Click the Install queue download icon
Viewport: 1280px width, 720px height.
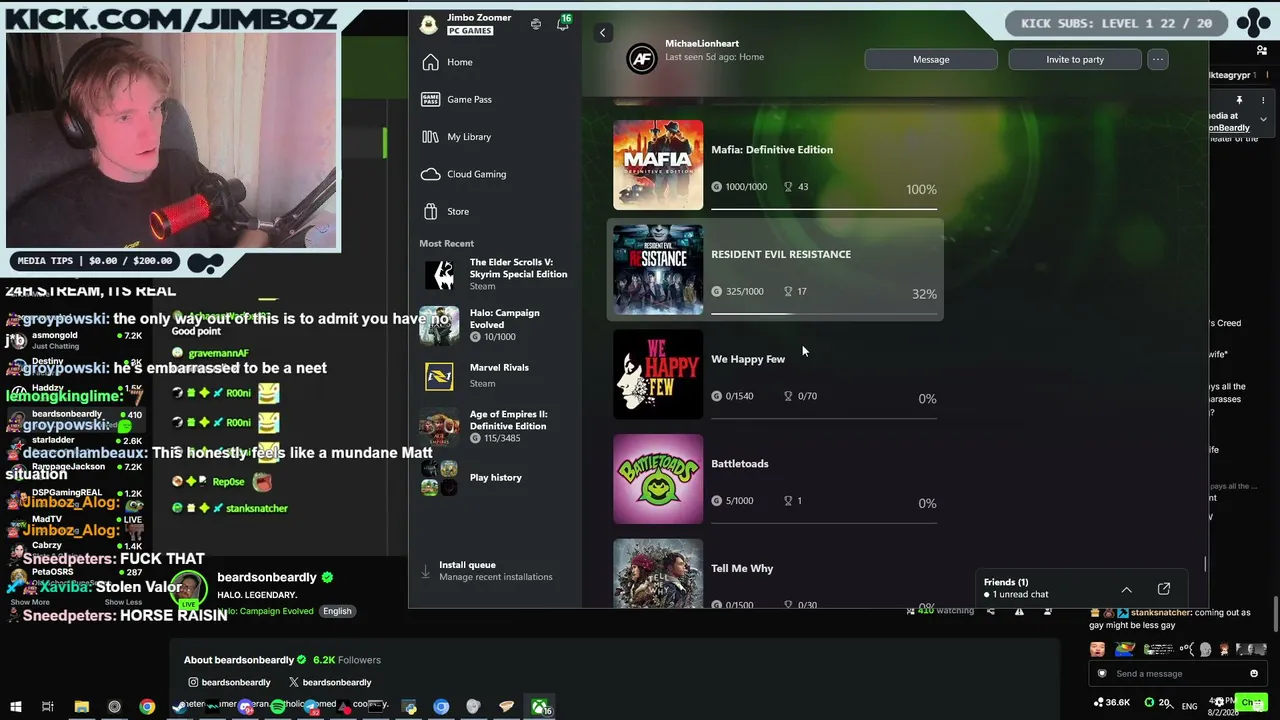click(x=426, y=571)
